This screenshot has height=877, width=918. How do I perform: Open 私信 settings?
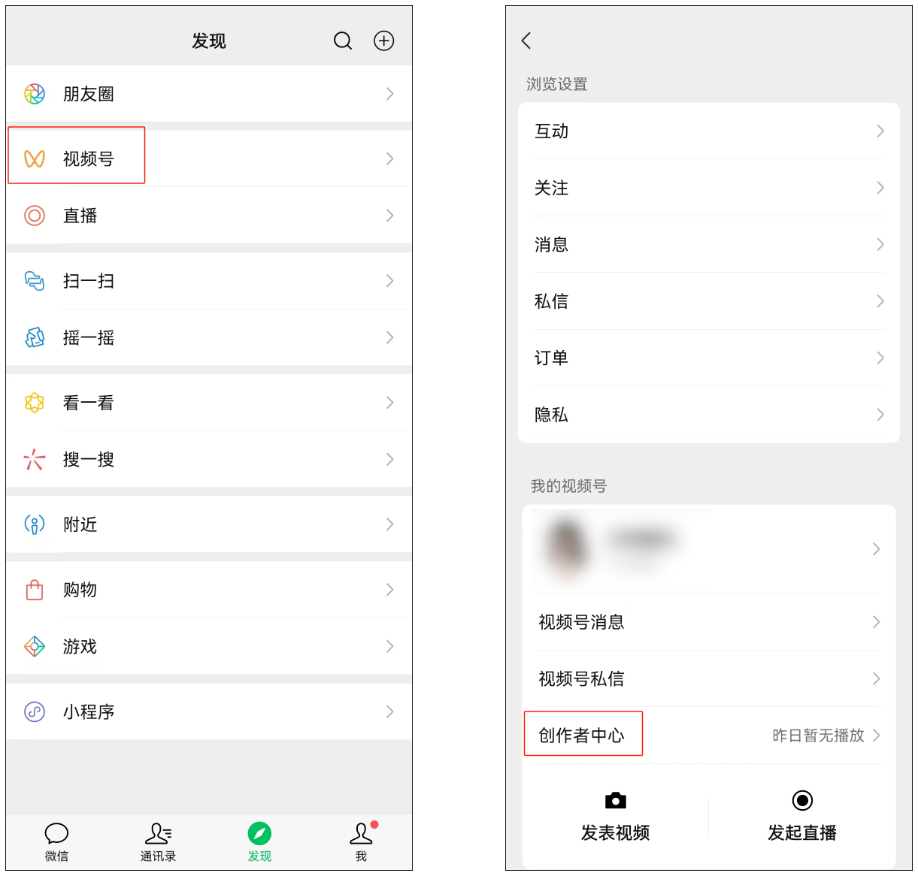[x=708, y=302]
